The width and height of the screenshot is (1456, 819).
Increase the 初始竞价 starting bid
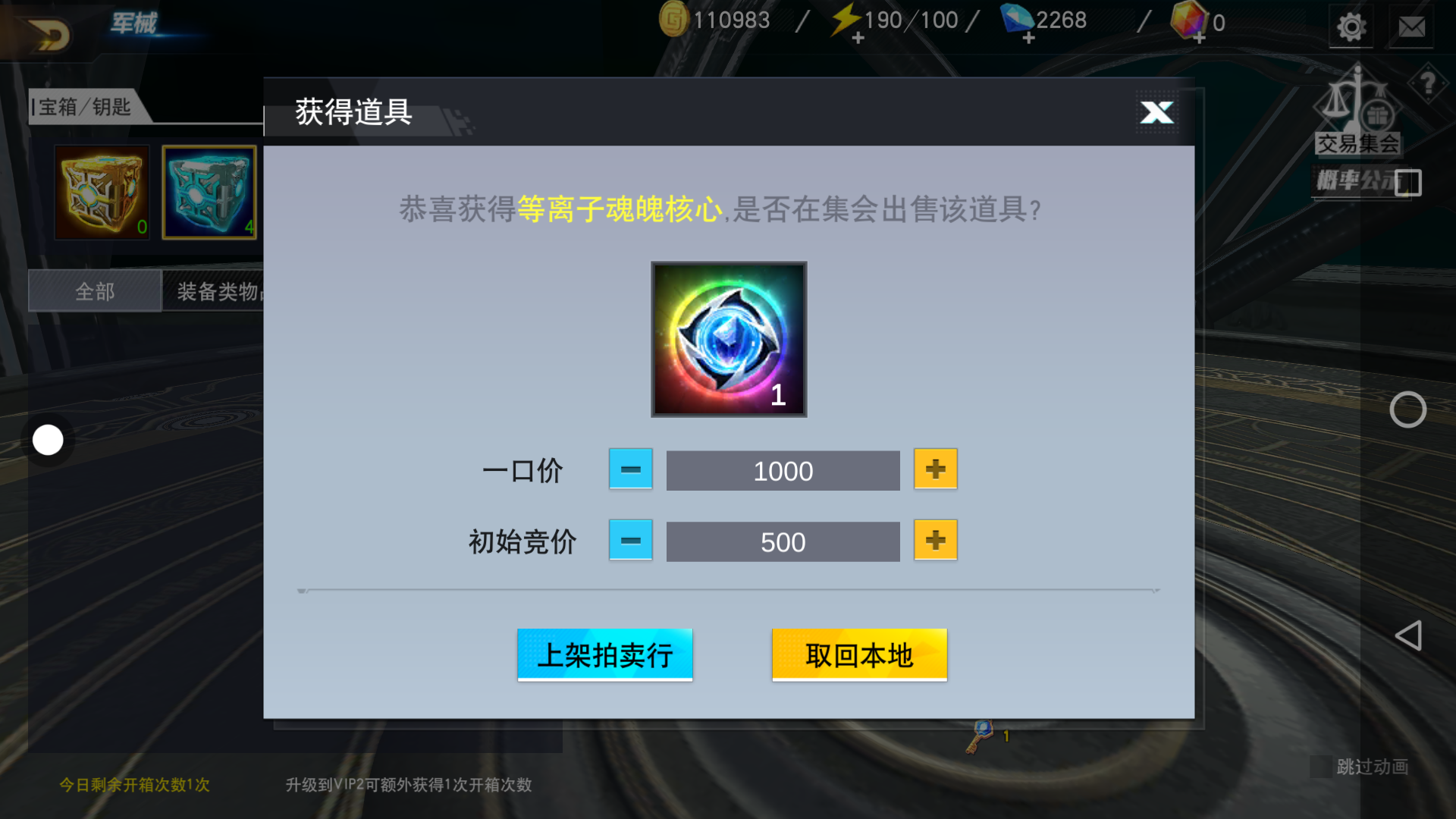click(x=935, y=540)
